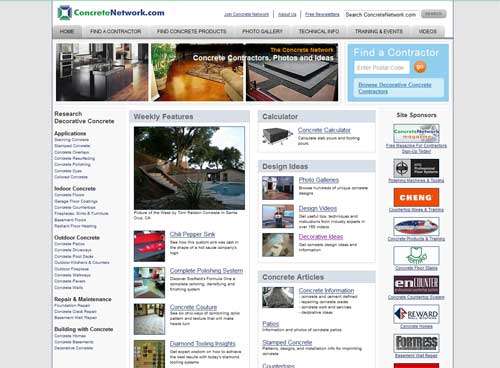Open the Chili Pepper Sink thumbnail image
The width and height of the screenshot is (500, 368).
149,246
